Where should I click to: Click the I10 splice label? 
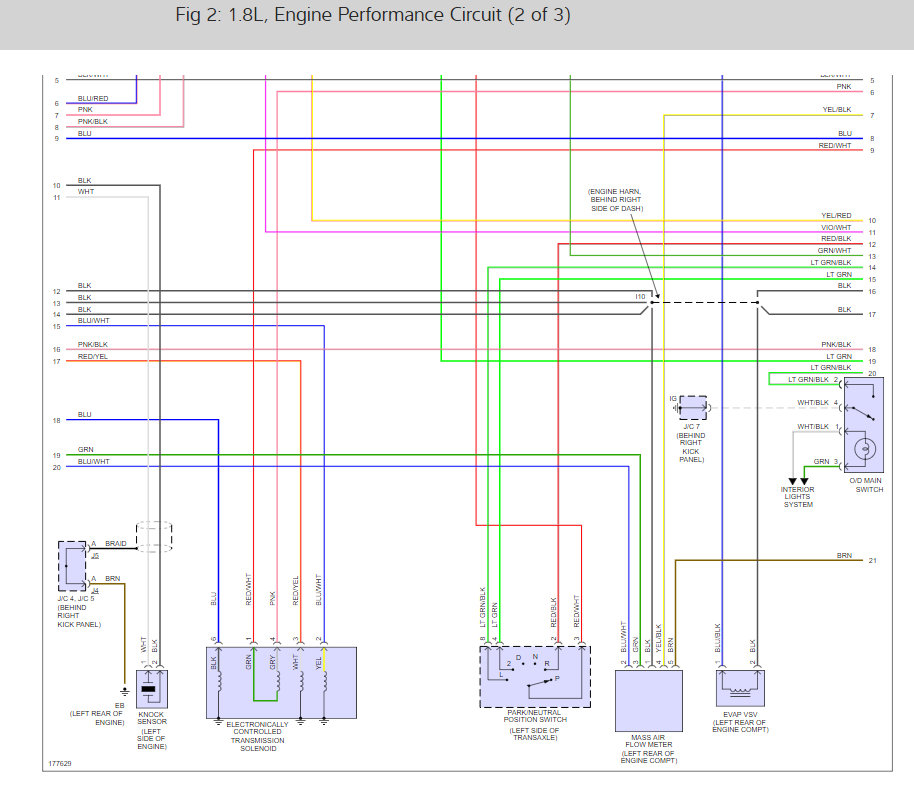point(640,297)
